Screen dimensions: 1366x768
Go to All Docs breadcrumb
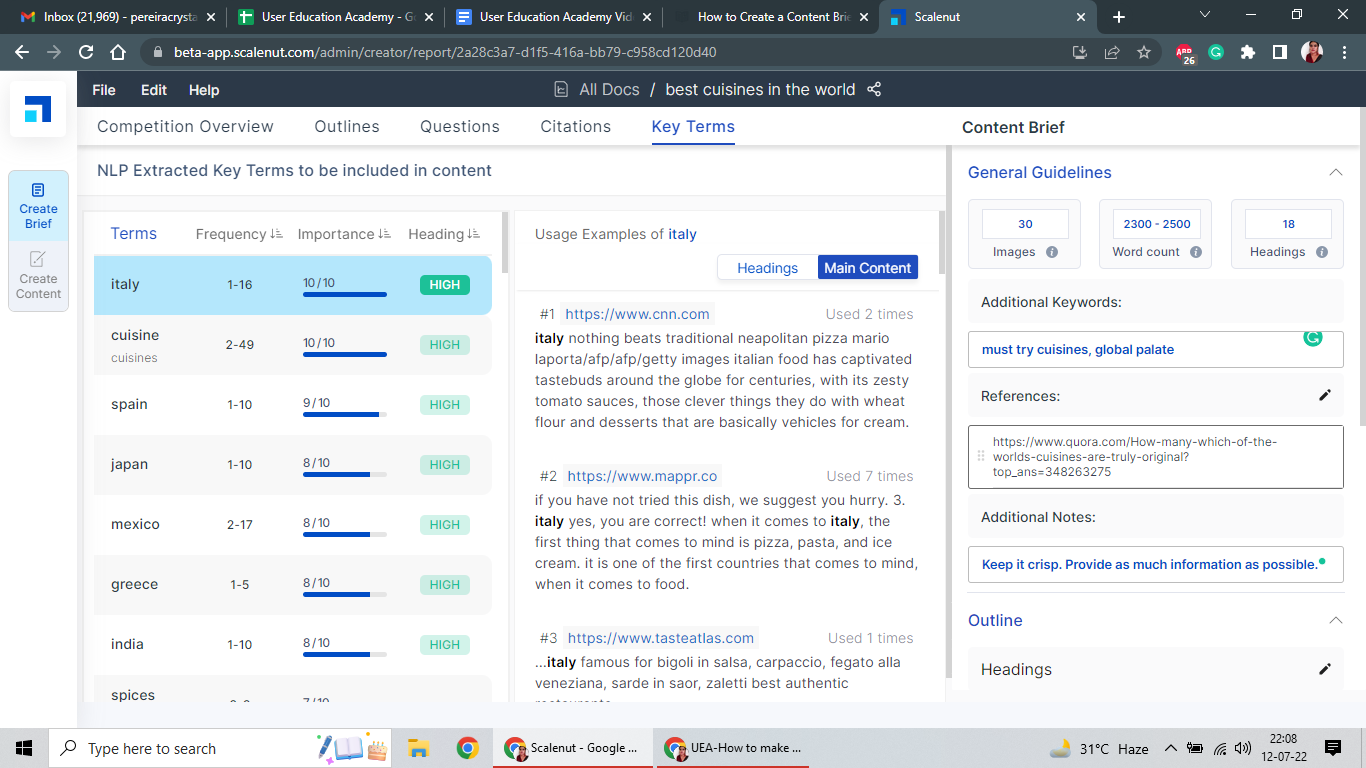[609, 90]
